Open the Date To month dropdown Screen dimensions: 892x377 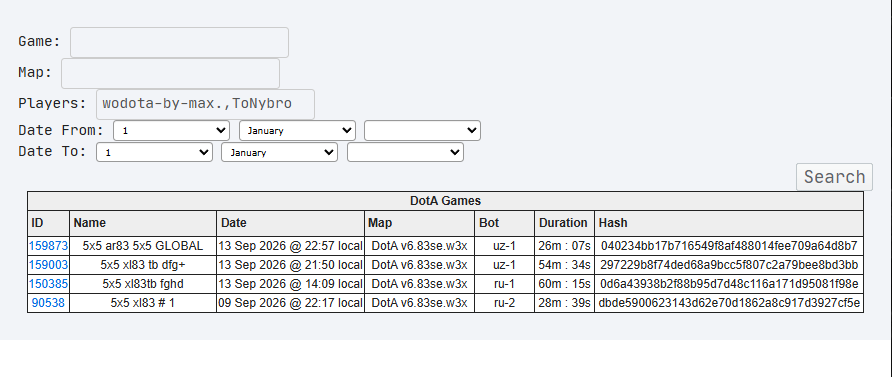coord(279,152)
